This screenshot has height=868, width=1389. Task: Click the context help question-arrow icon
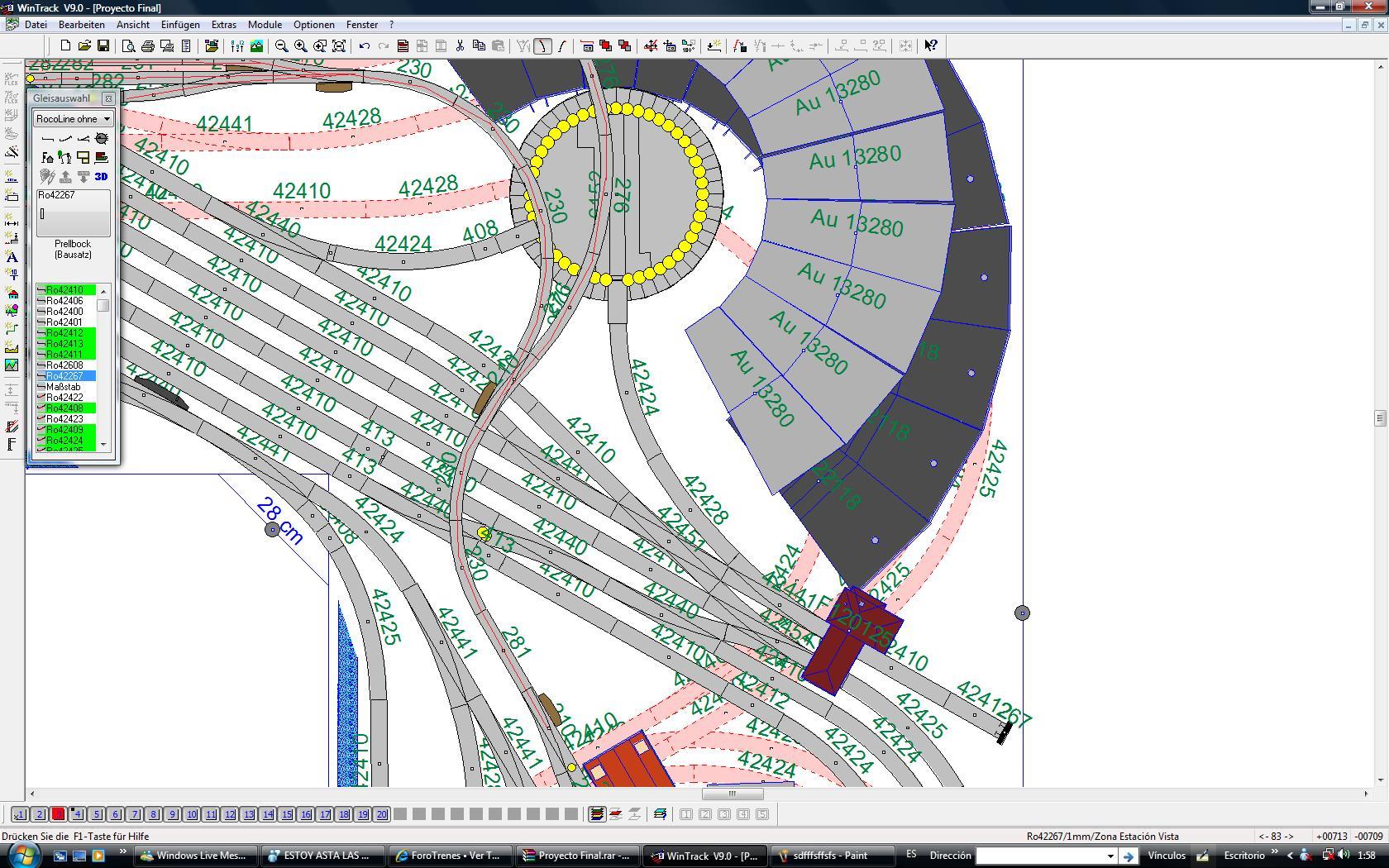tap(931, 46)
